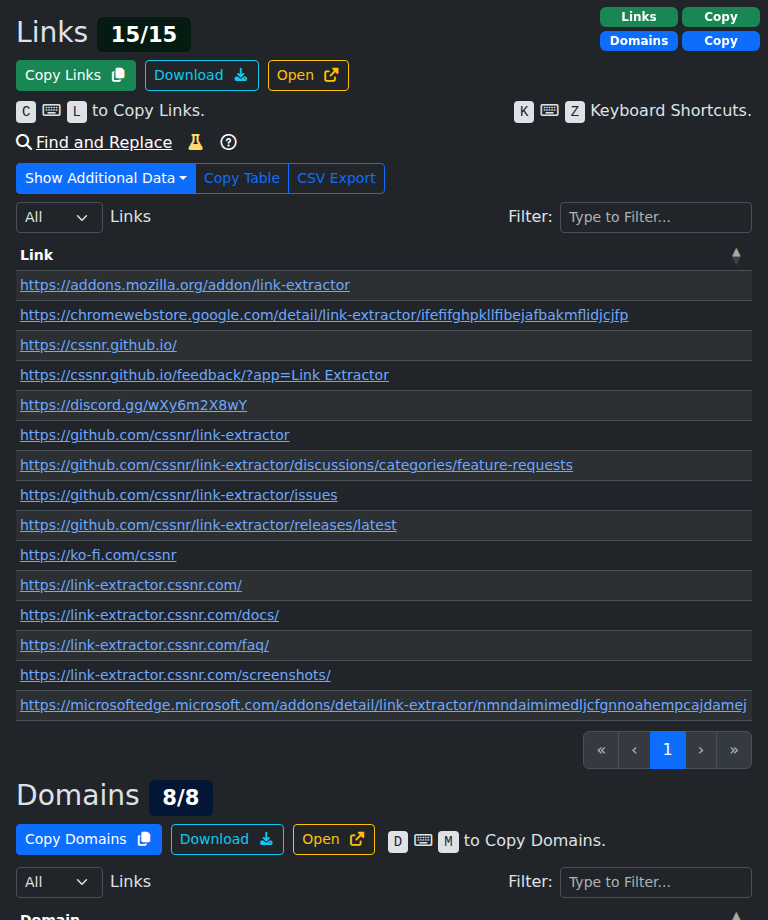The image size is (768, 920).
Task: Click the next page chevron
Action: click(701, 749)
